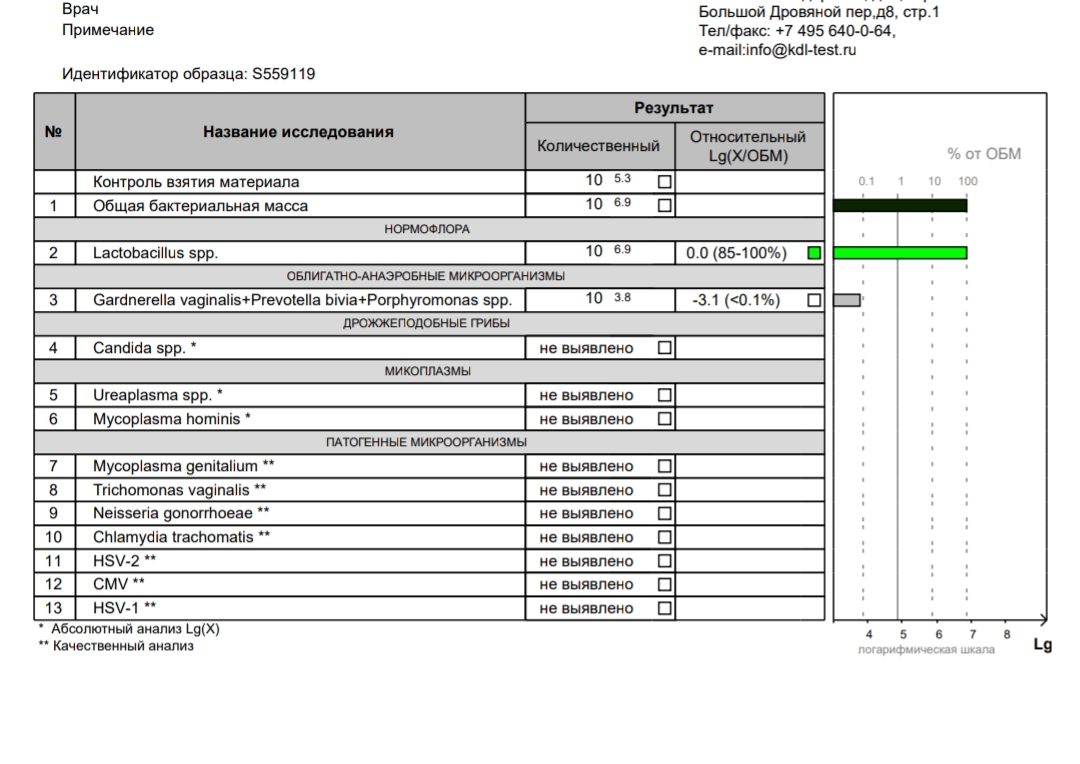The width and height of the screenshot is (1080, 764).
Task: Check the box beside Общая бактериальная масса
Action: point(665,205)
